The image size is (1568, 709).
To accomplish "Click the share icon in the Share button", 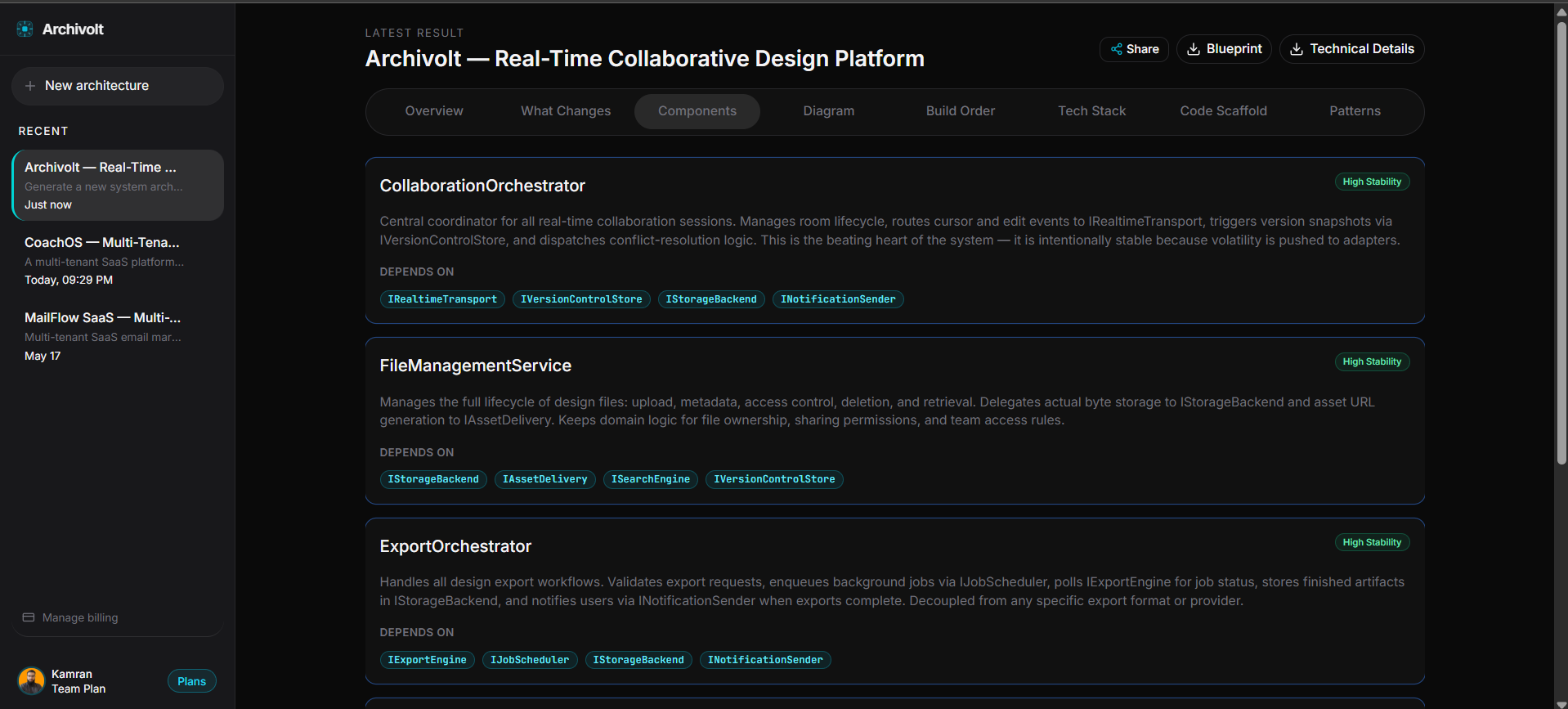I will [1116, 49].
